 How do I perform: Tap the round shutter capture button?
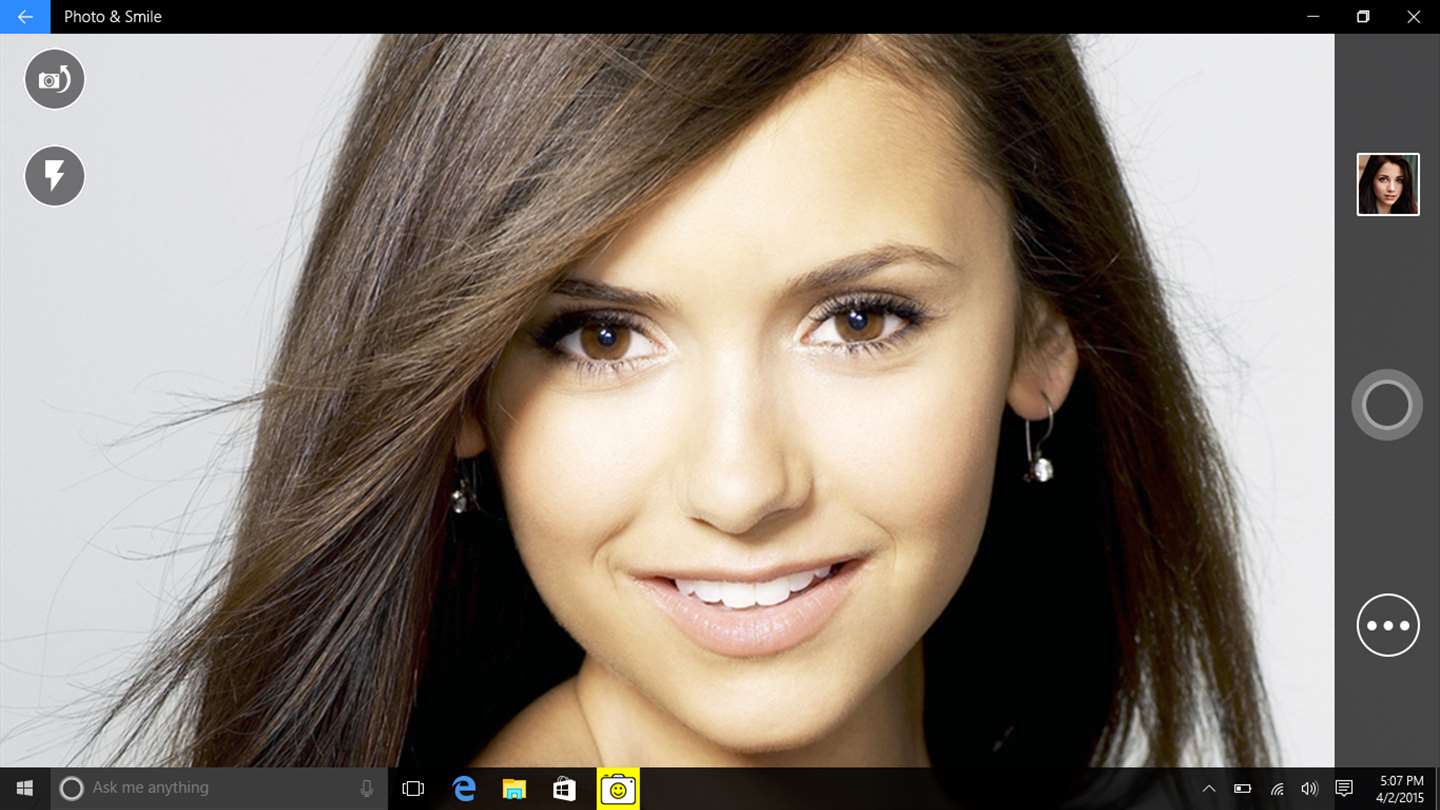tap(1387, 405)
